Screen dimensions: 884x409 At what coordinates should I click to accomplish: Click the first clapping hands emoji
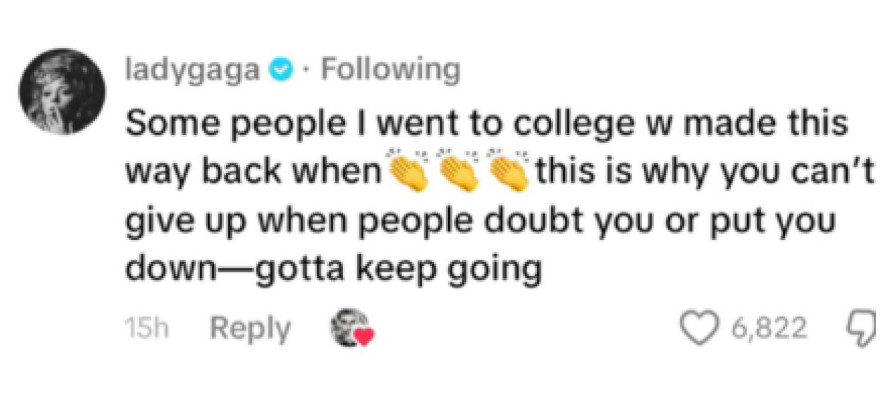407,174
